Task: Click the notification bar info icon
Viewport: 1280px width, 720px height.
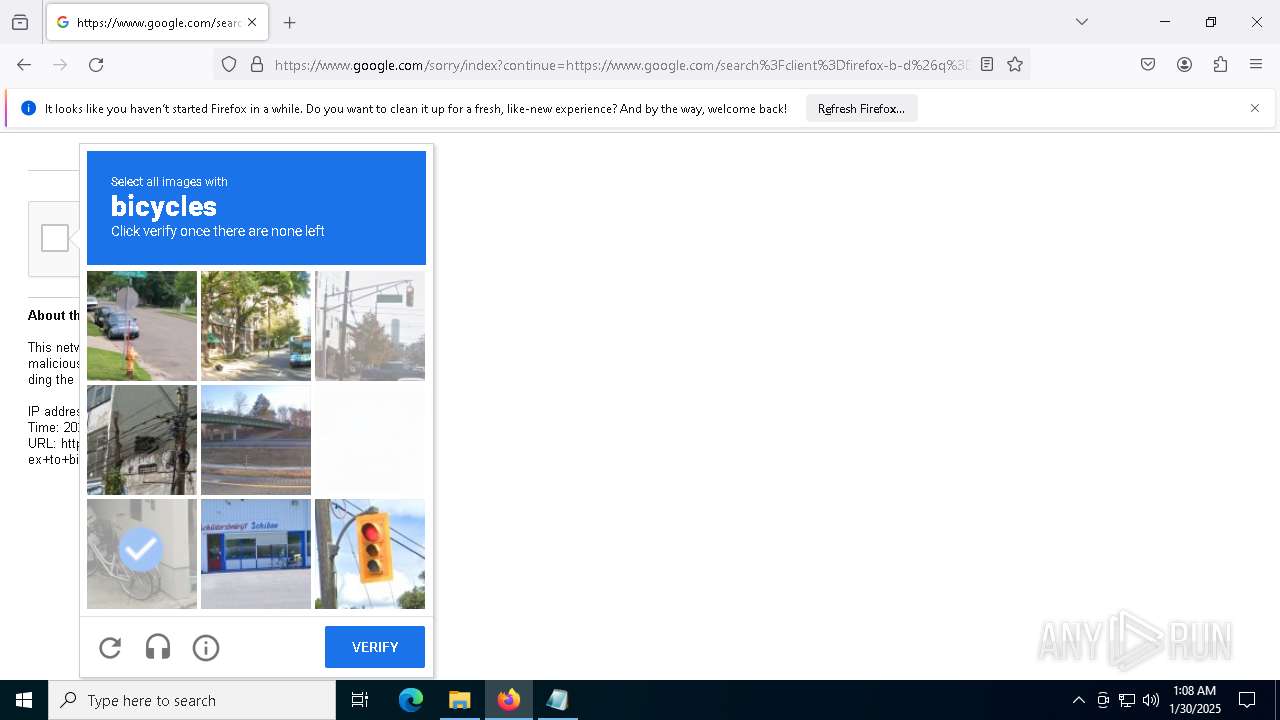Action: pyautogui.click(x=28, y=108)
